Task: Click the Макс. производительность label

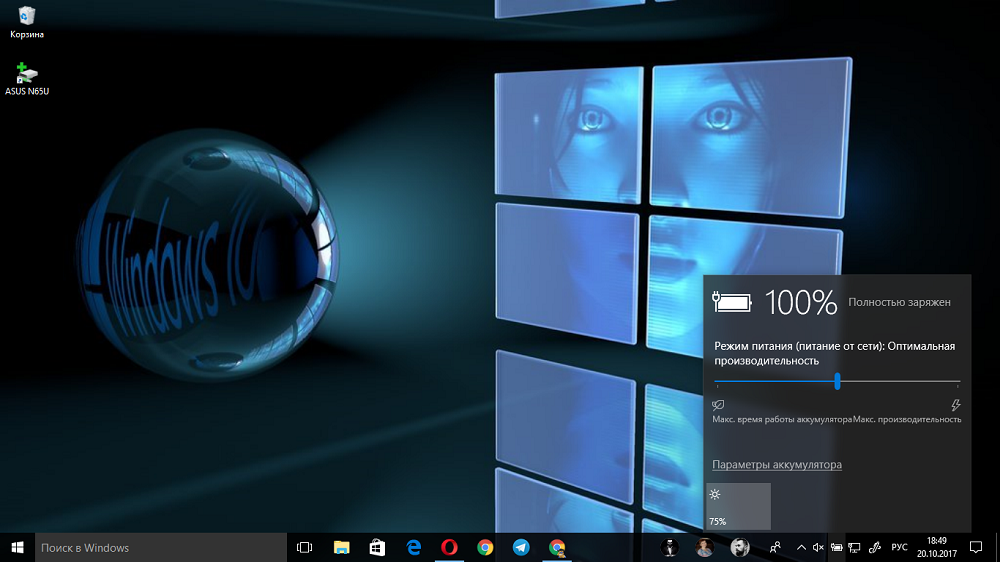Action: tap(907, 419)
